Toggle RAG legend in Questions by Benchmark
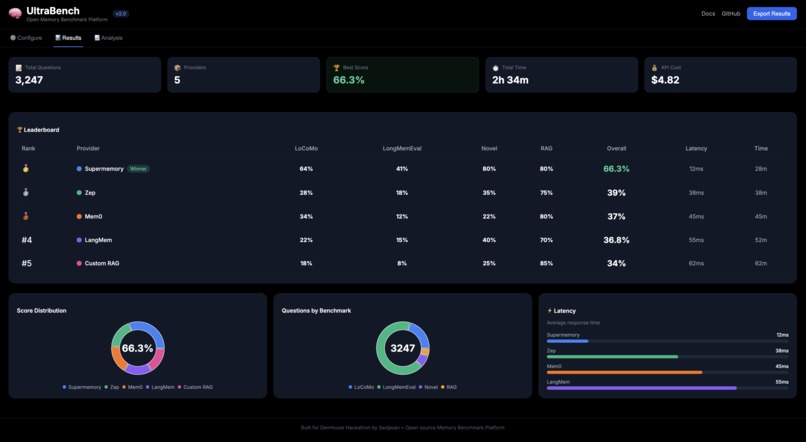This screenshot has height=442, width=806. (449, 387)
